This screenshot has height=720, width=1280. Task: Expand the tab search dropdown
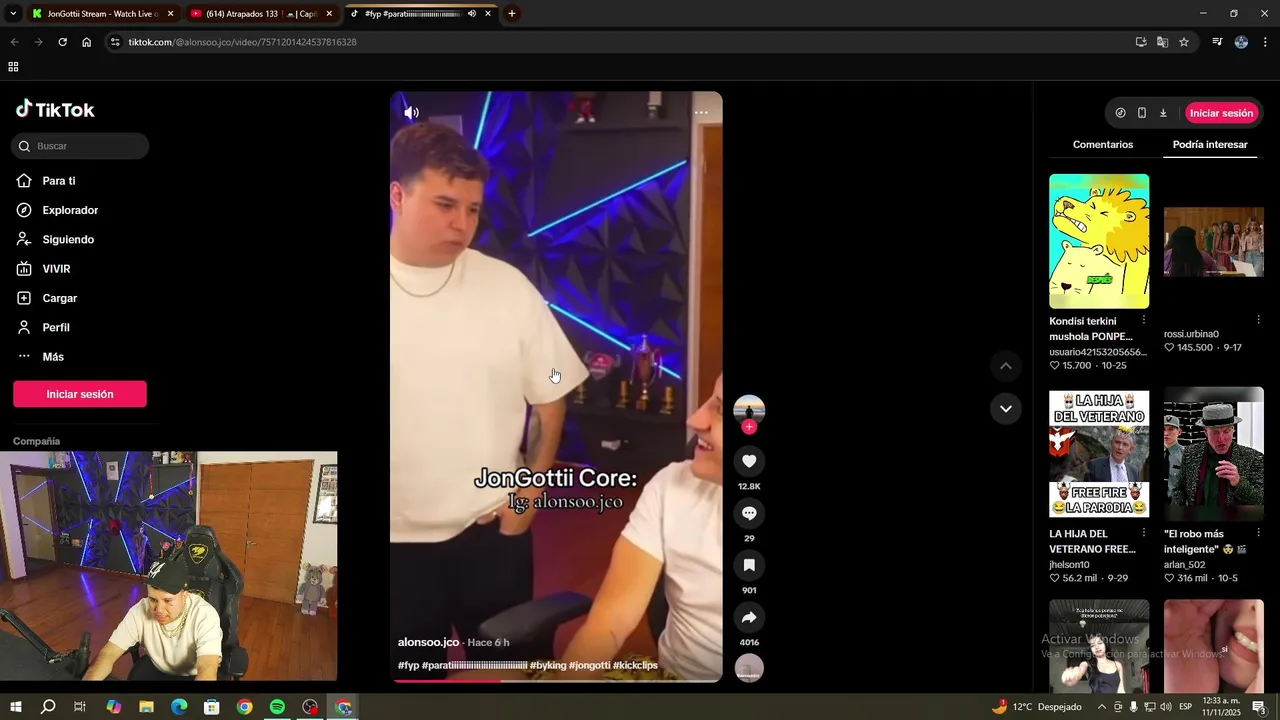coord(13,14)
